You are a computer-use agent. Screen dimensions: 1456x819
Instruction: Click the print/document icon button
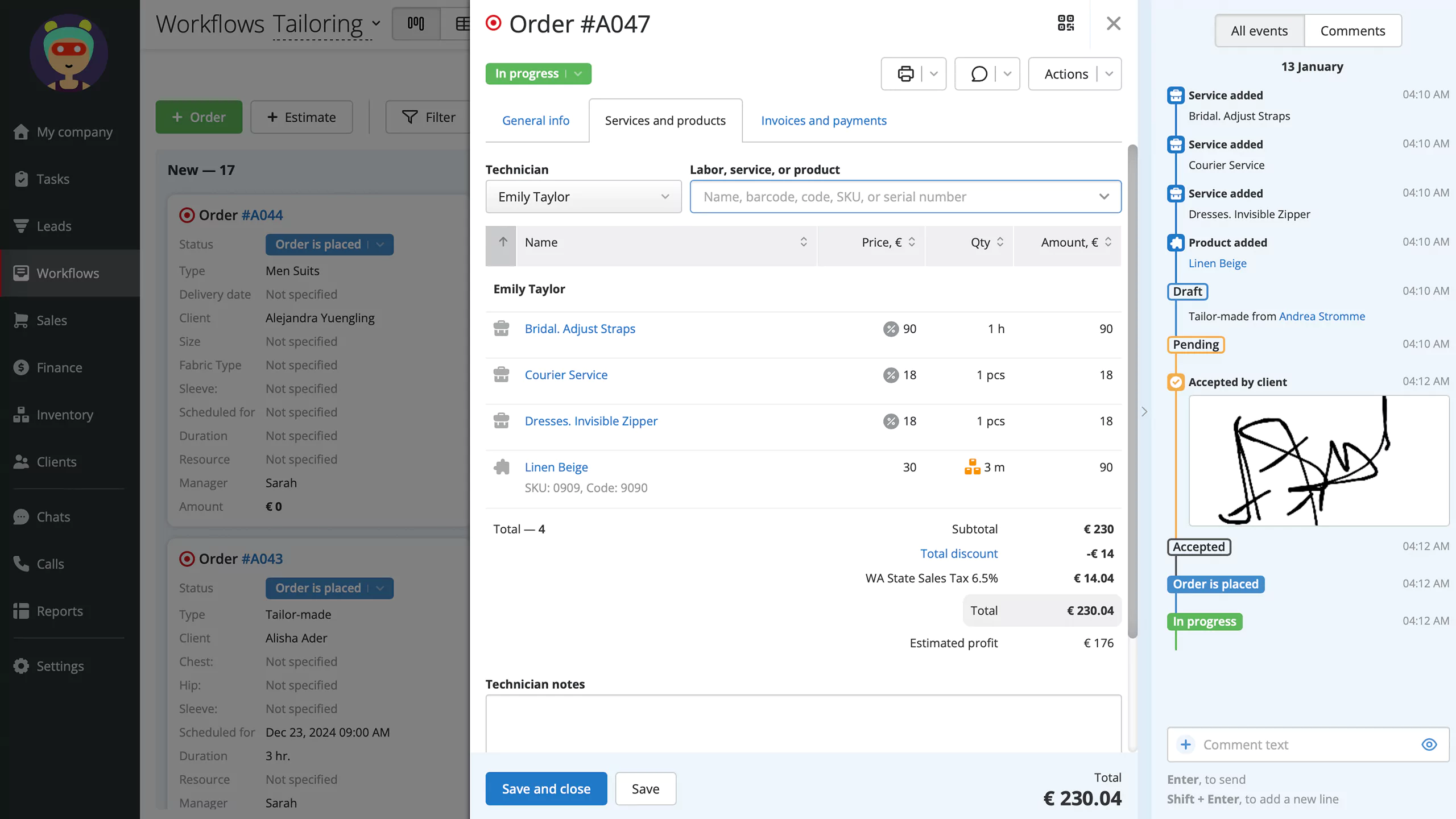click(905, 73)
